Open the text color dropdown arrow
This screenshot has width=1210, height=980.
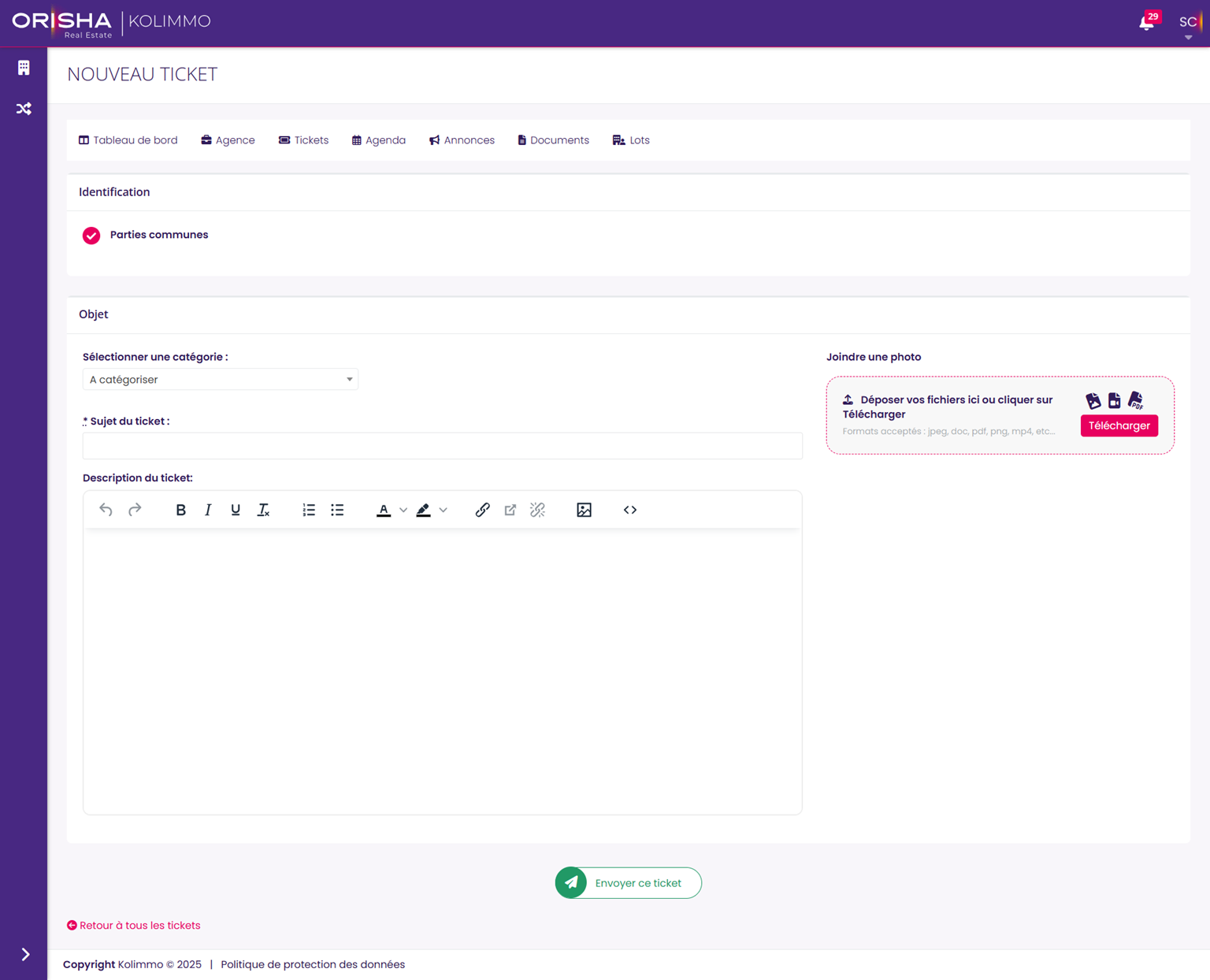(403, 510)
